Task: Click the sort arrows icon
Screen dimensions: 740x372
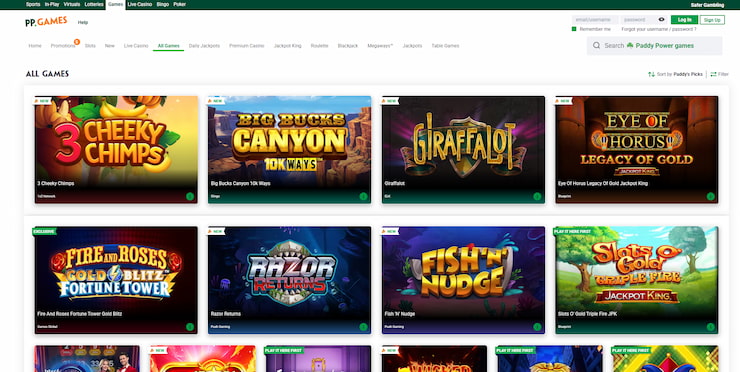Action: pyautogui.click(x=651, y=74)
